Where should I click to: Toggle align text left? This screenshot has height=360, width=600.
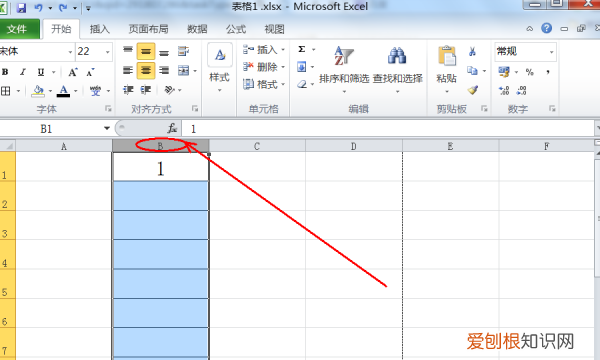[x=128, y=70]
